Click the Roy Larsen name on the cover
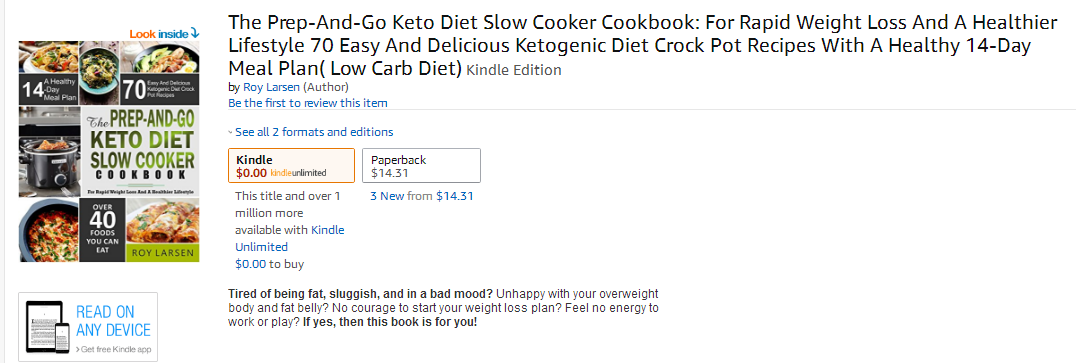 (162, 253)
